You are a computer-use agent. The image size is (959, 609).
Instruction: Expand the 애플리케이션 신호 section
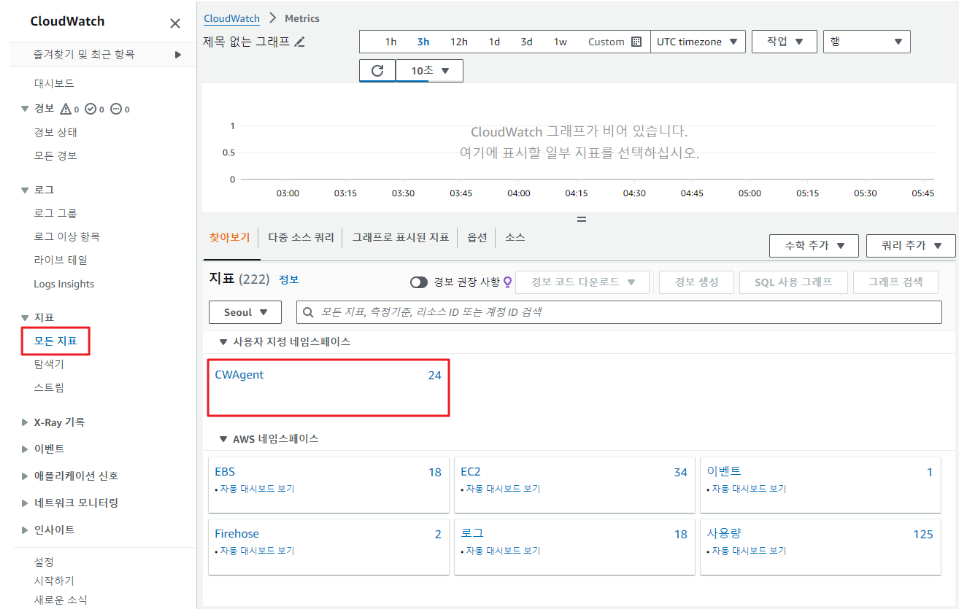click(24, 476)
